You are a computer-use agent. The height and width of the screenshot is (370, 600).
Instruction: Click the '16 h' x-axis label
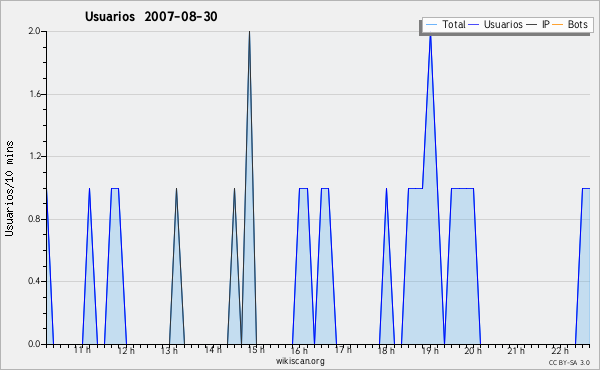299,350
